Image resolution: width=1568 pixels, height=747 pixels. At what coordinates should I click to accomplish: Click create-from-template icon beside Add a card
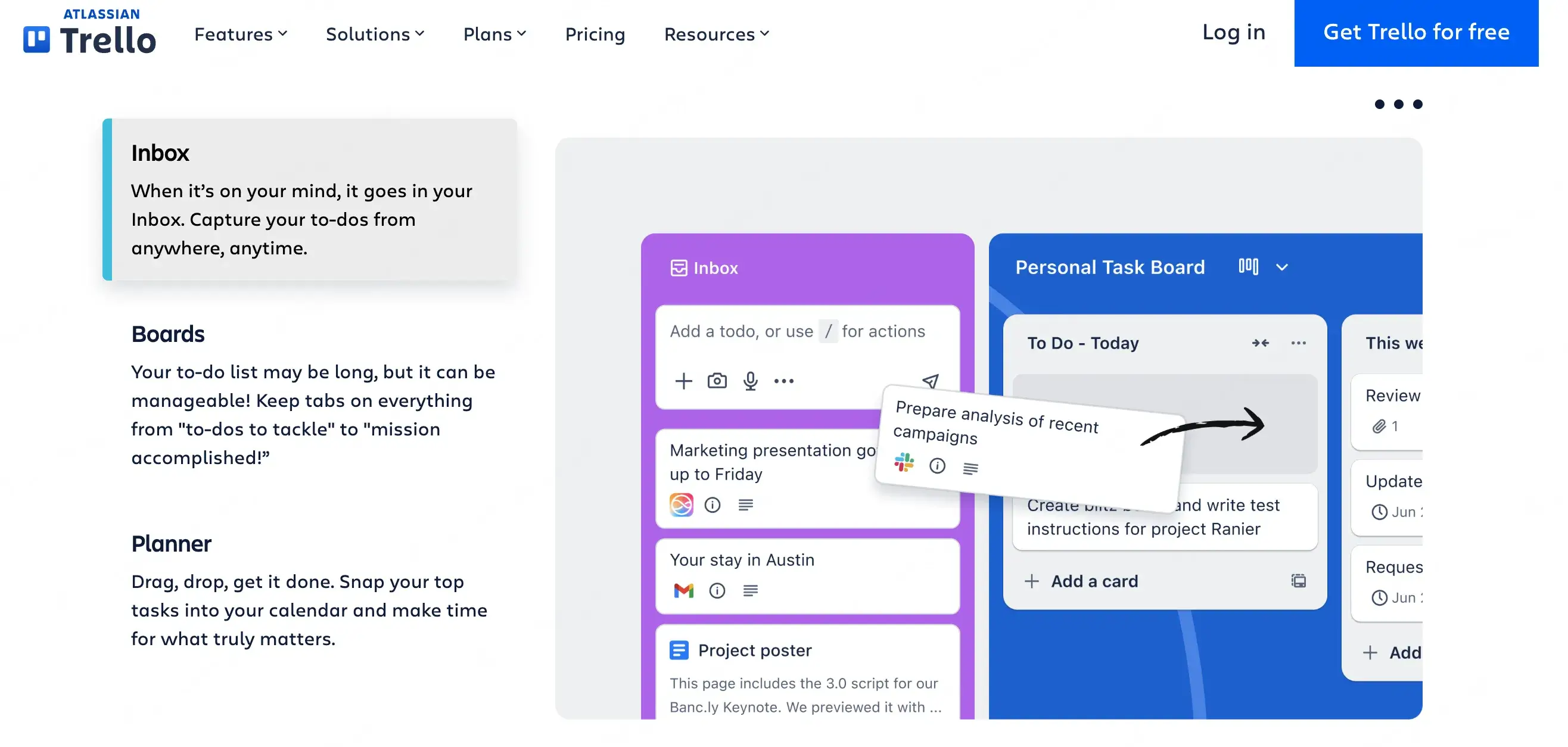coord(1298,581)
